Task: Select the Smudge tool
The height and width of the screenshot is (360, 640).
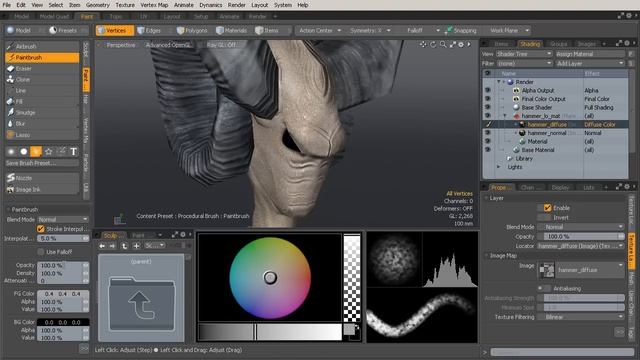Action: click(x=42, y=113)
